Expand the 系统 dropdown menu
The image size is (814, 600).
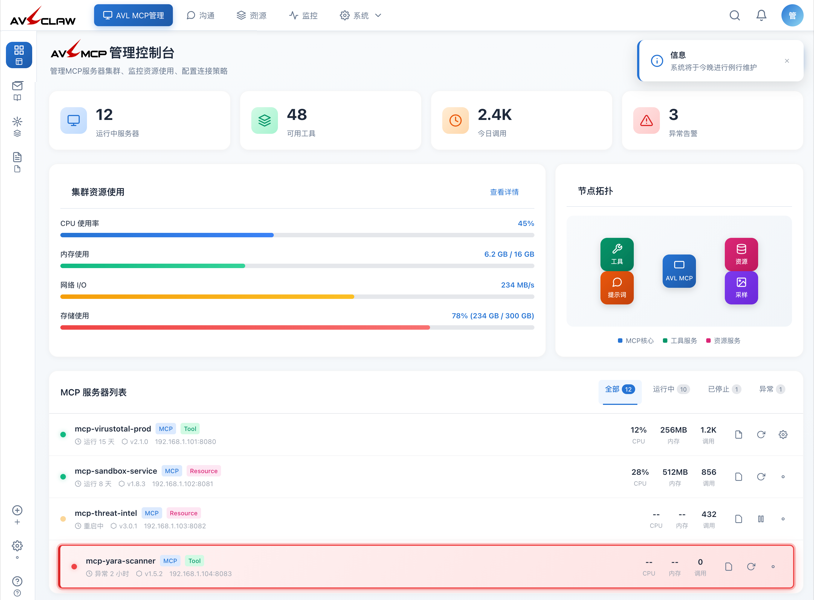[x=361, y=16]
